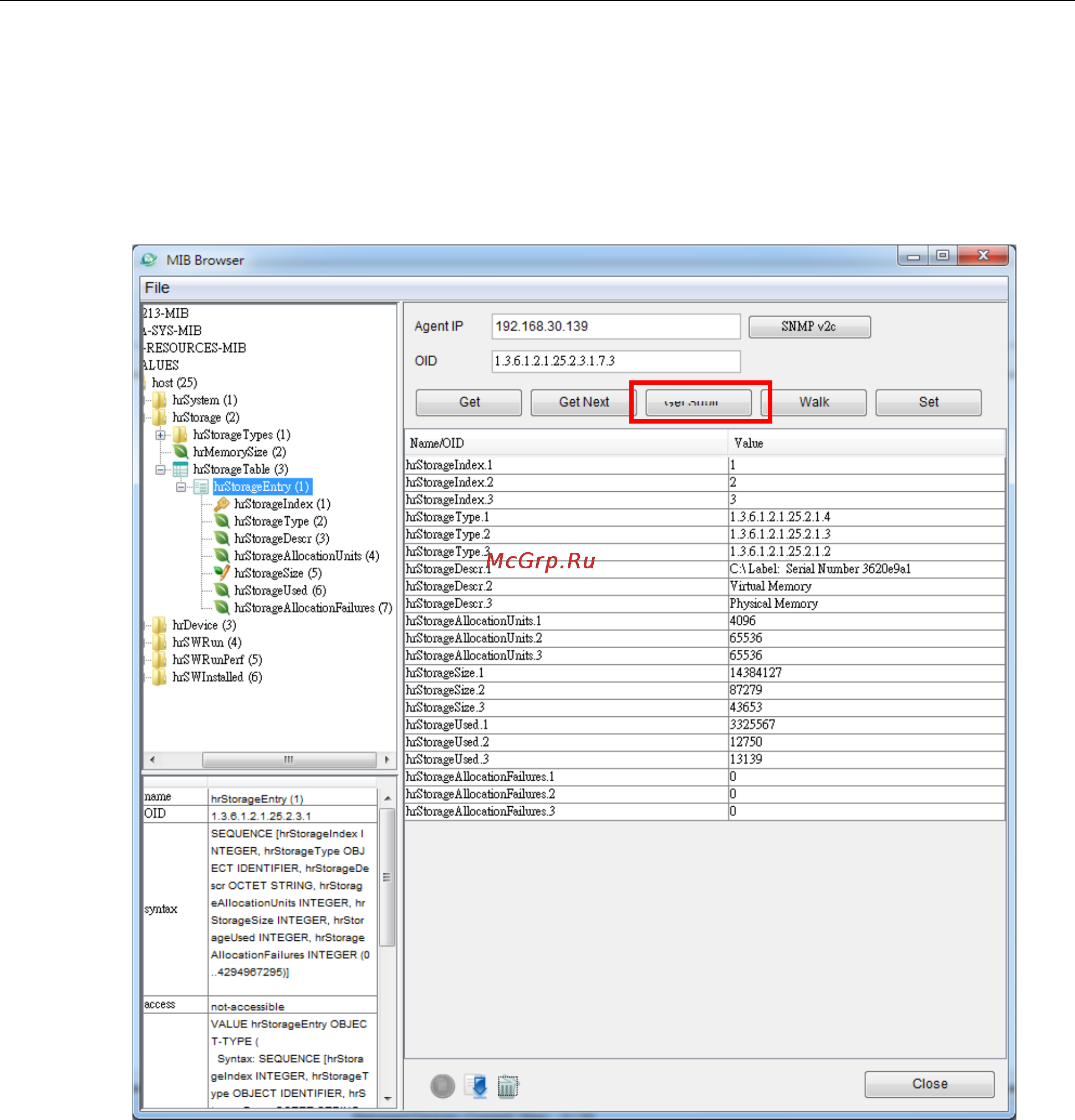
Task: Click the hrStorageAllocationFailures leaf icon
Action: 222,608
